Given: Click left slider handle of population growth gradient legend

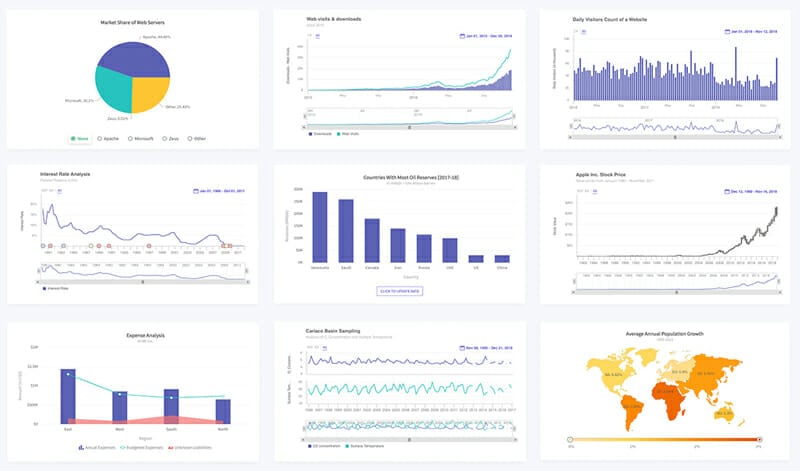Looking at the screenshot, I should pyautogui.click(x=570, y=439).
